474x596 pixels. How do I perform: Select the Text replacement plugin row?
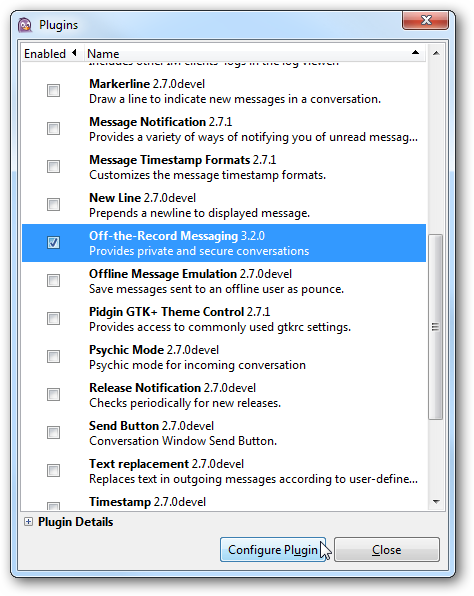[x=224, y=471]
